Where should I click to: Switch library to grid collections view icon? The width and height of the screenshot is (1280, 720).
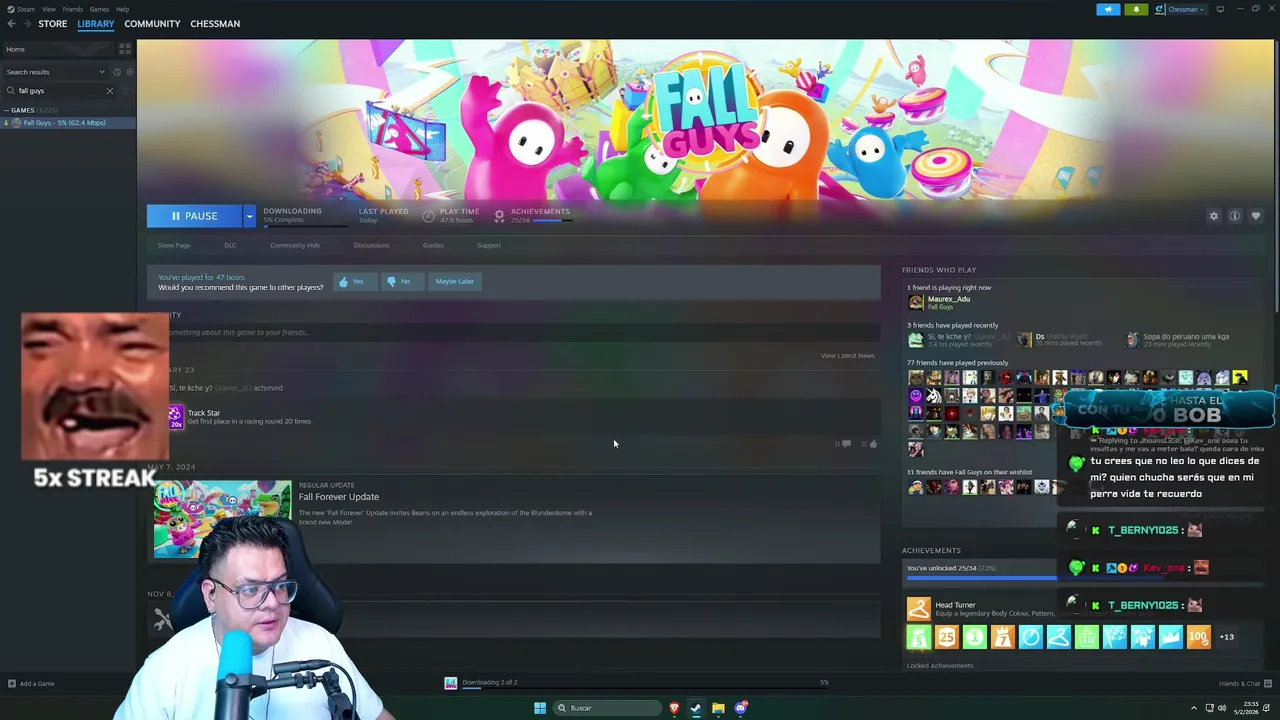pos(125,48)
